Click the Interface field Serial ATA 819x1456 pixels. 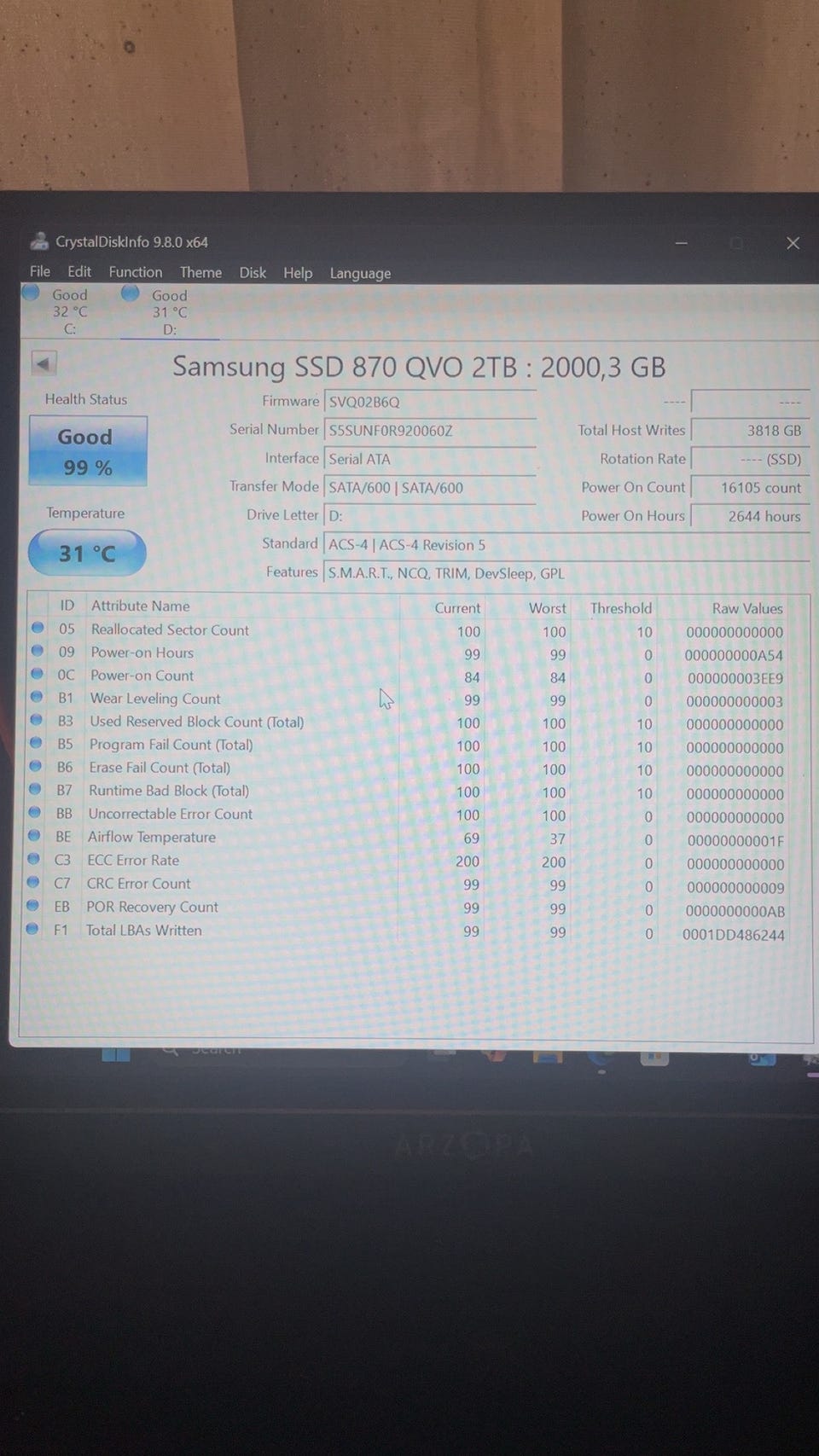pyautogui.click(x=430, y=459)
